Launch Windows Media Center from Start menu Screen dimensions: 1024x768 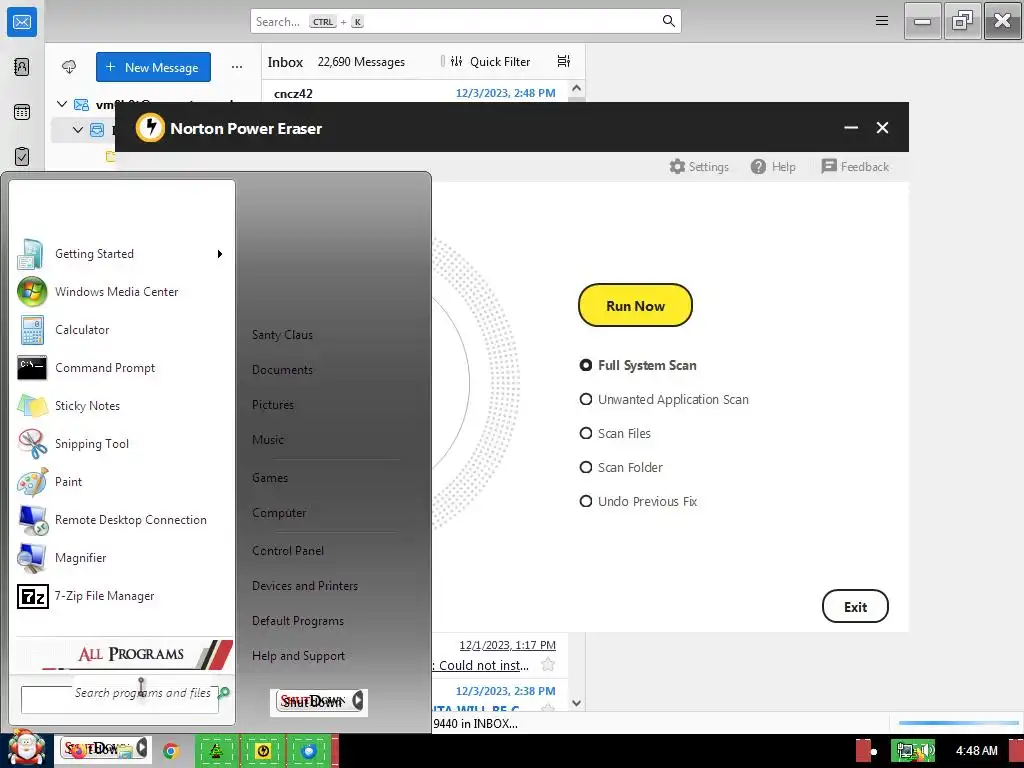pyautogui.click(x=121, y=292)
